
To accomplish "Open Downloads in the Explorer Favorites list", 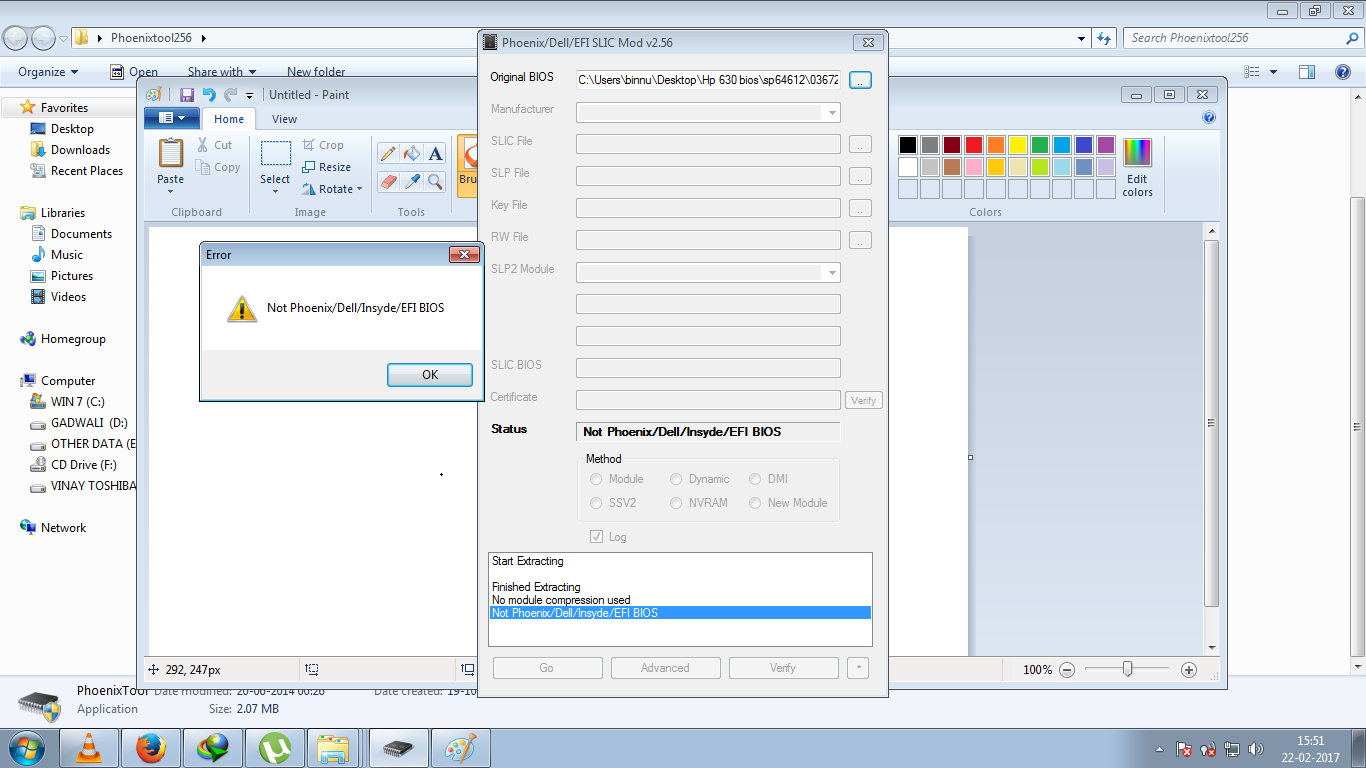I will [80, 150].
